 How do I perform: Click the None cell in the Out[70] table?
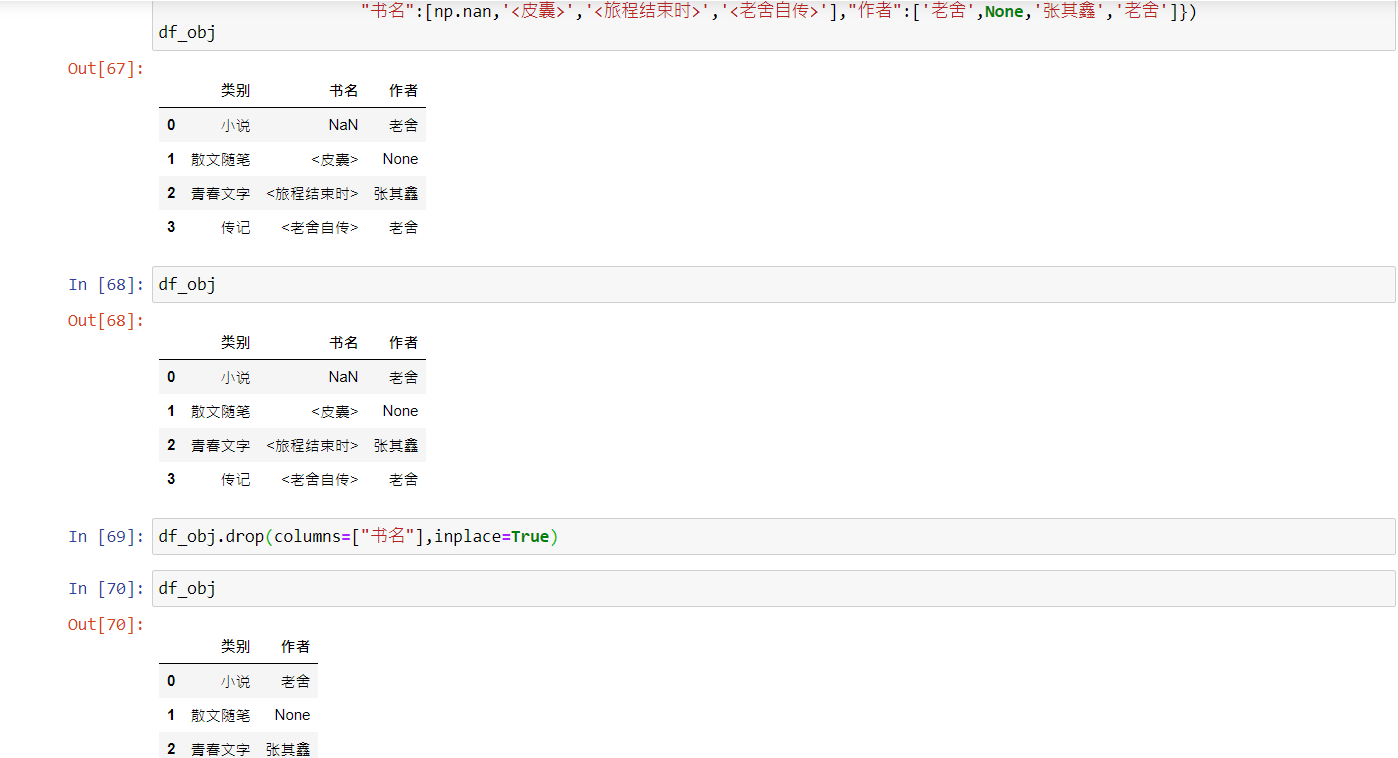tap(292, 715)
